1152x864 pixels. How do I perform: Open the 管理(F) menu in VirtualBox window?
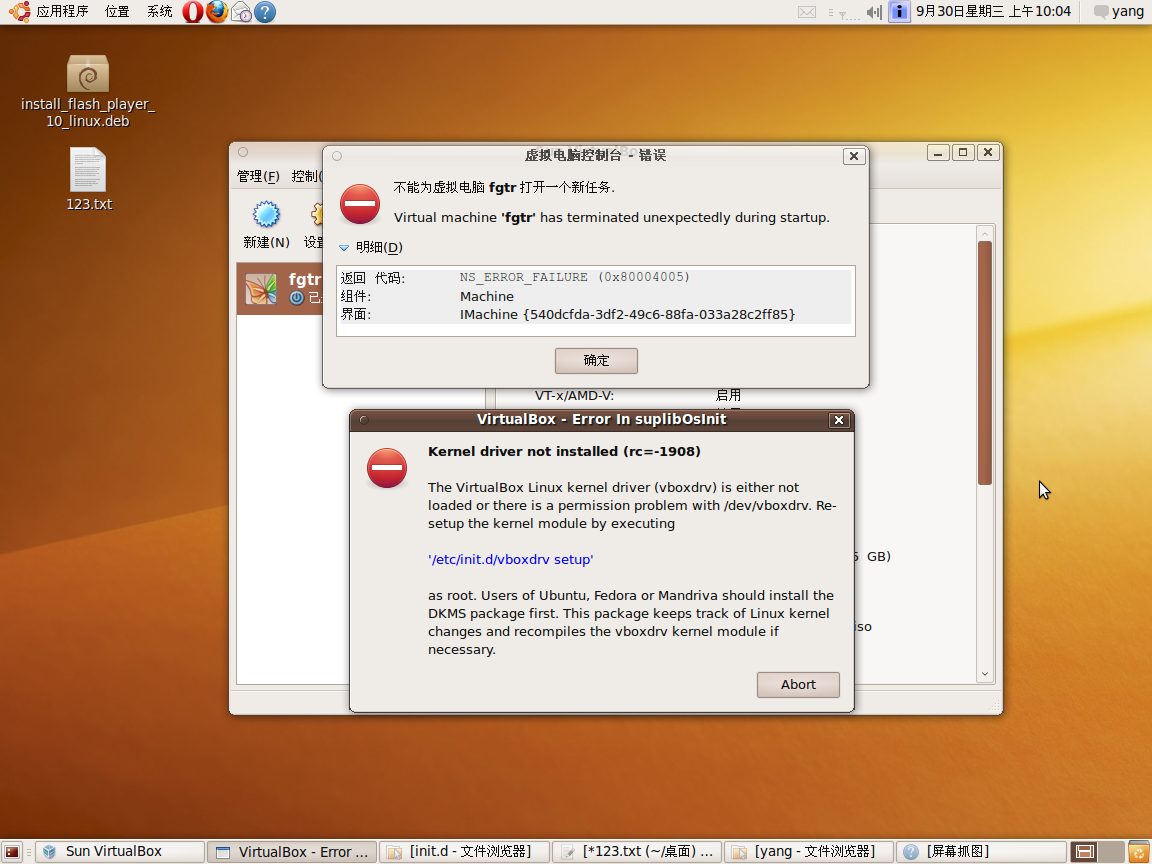pos(258,176)
